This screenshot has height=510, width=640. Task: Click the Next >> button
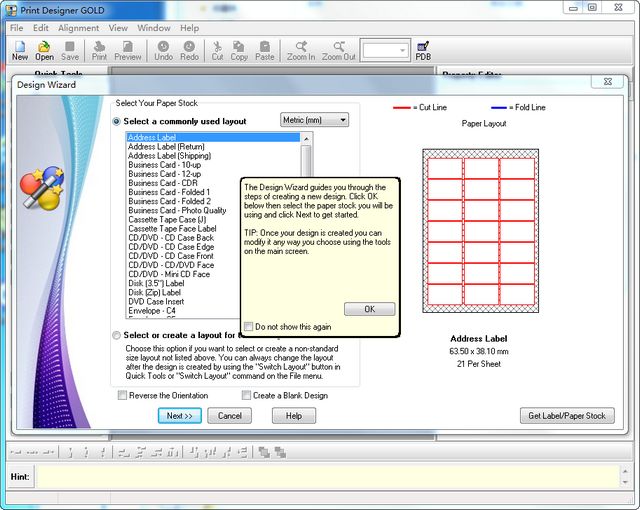pos(180,416)
